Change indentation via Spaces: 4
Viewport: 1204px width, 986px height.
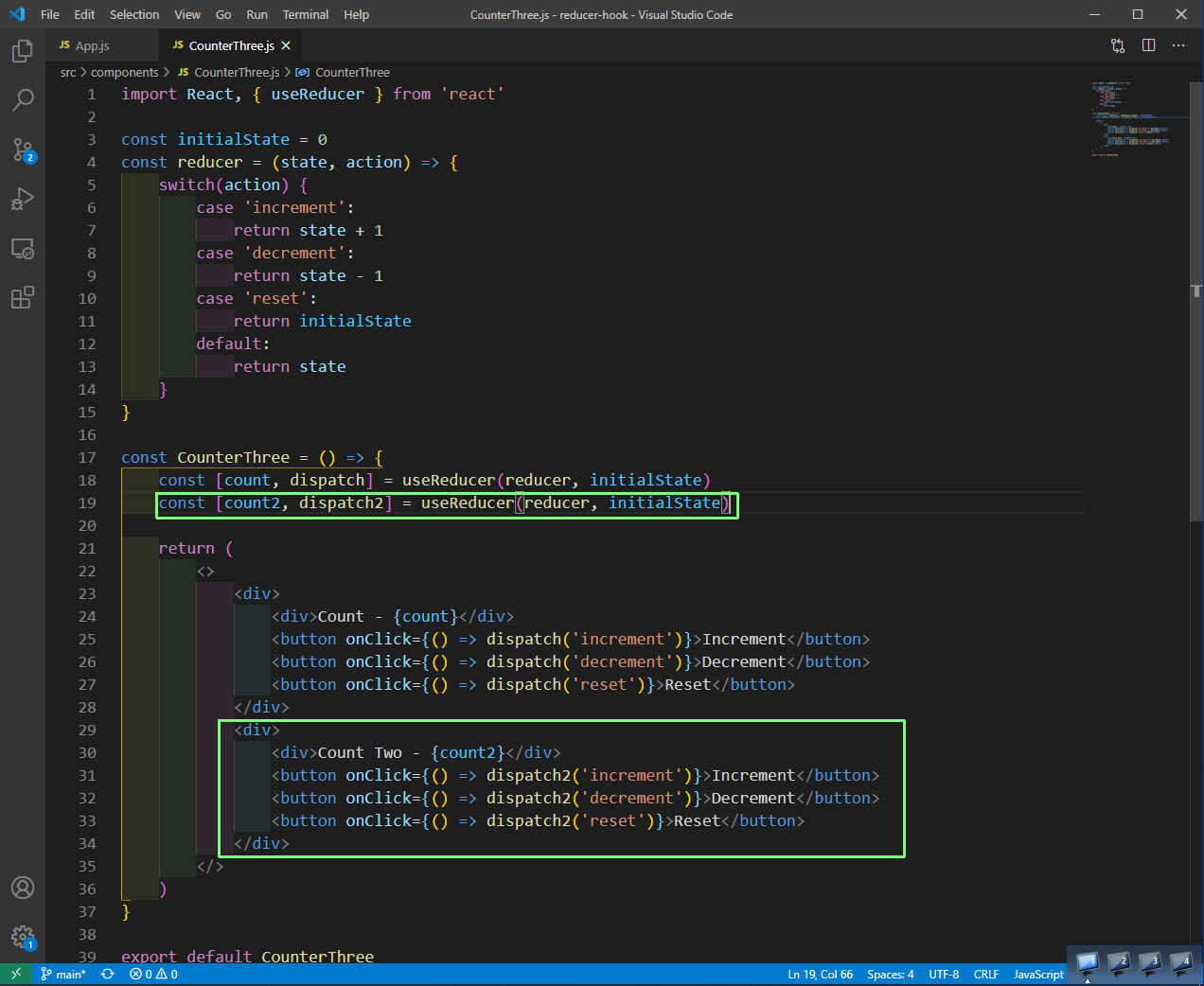coord(890,974)
